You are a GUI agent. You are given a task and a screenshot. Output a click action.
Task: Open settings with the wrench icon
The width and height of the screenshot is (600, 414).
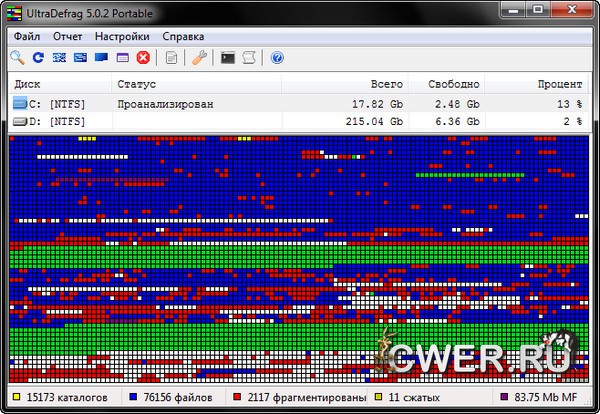coord(199,58)
